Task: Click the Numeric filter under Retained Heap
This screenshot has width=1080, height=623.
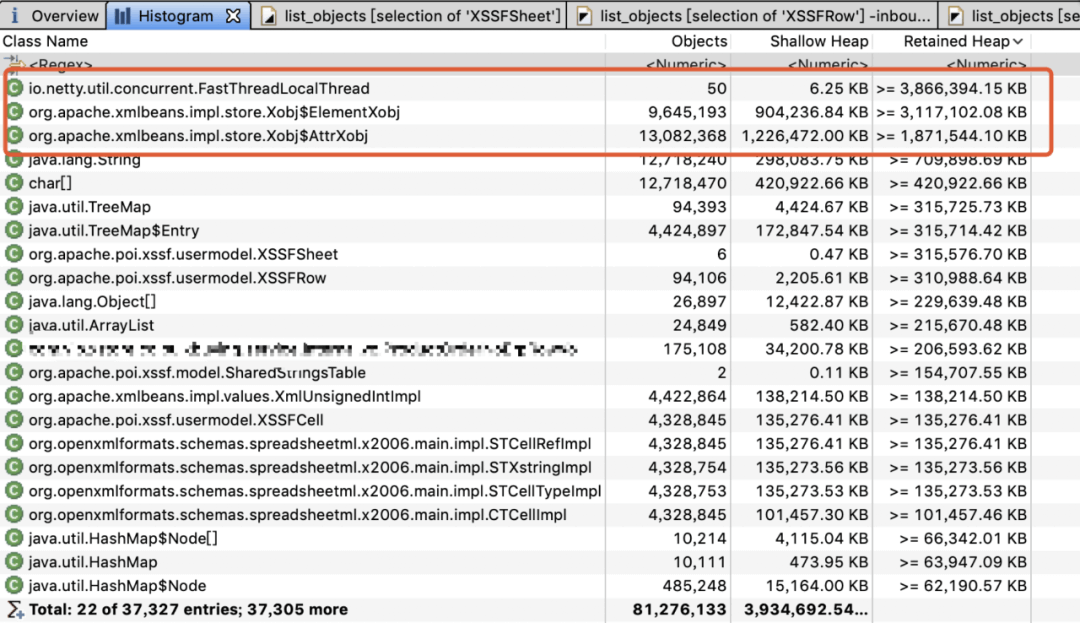Action: pos(986,65)
